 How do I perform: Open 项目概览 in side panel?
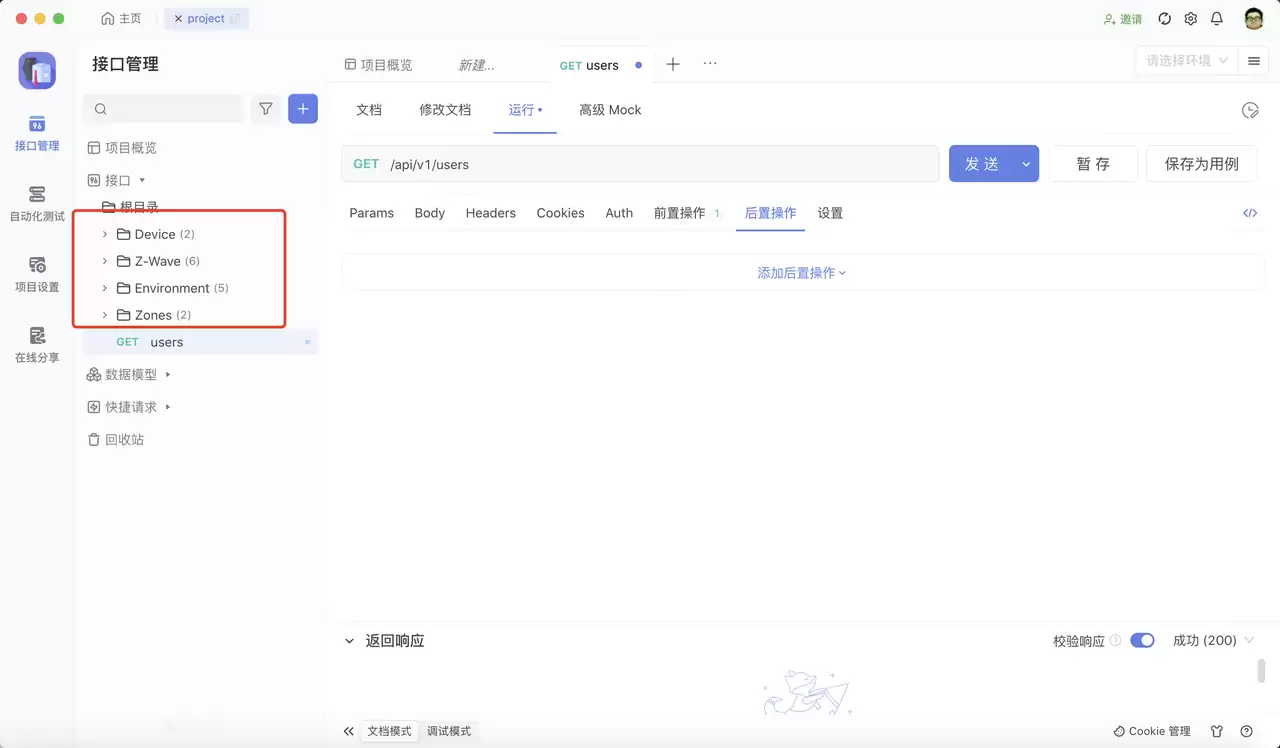tap(122, 148)
